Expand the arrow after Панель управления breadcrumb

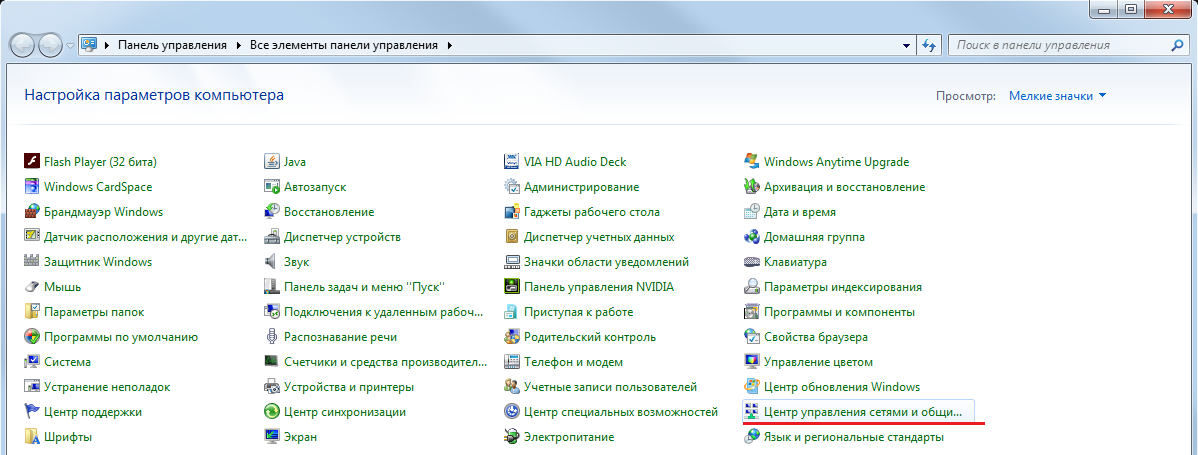[238, 45]
